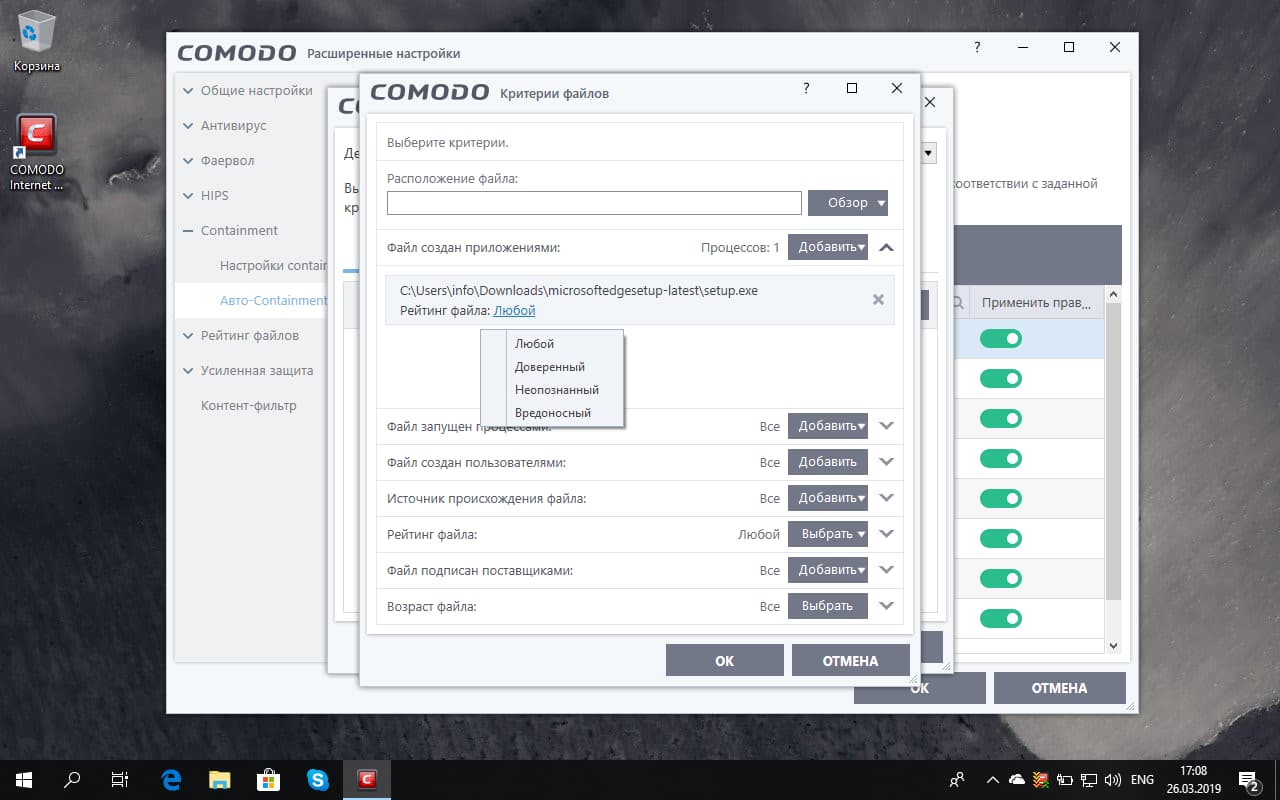Click the COMODO taskbar button
The height and width of the screenshot is (800, 1280).
pyautogui.click(x=366, y=779)
